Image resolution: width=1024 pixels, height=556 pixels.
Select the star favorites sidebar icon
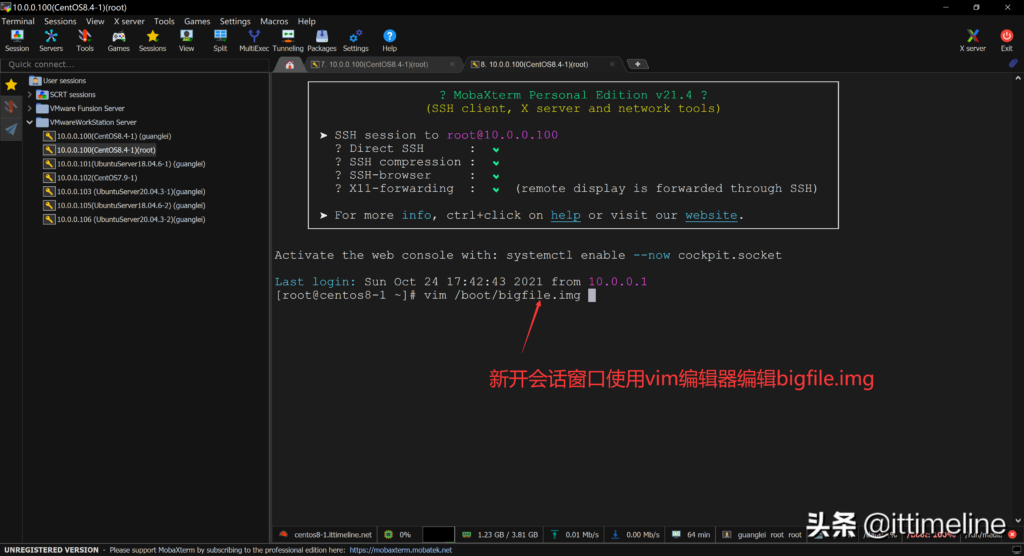click(x=11, y=85)
